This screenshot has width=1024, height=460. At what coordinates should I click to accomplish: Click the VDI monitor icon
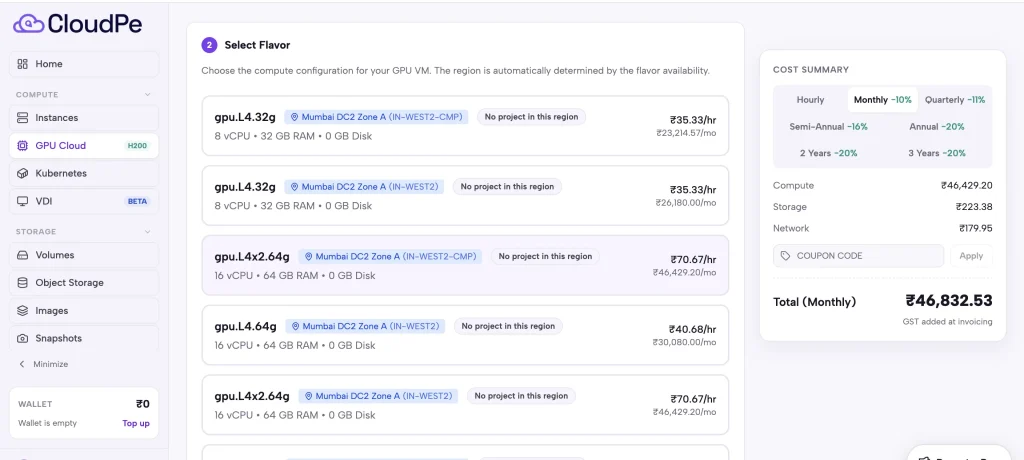tap(22, 201)
